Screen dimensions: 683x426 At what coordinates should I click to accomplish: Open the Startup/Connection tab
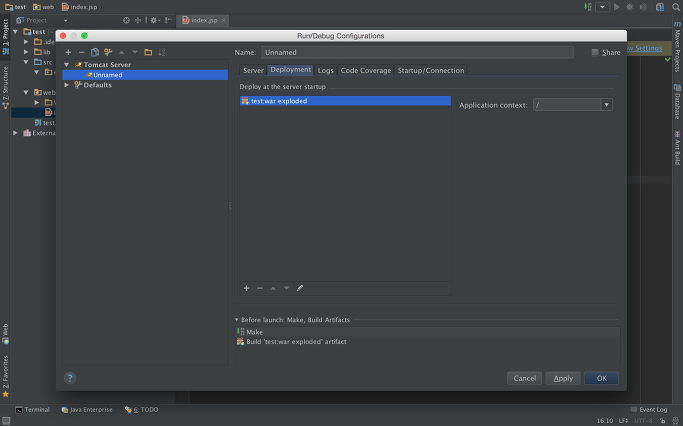click(x=430, y=71)
